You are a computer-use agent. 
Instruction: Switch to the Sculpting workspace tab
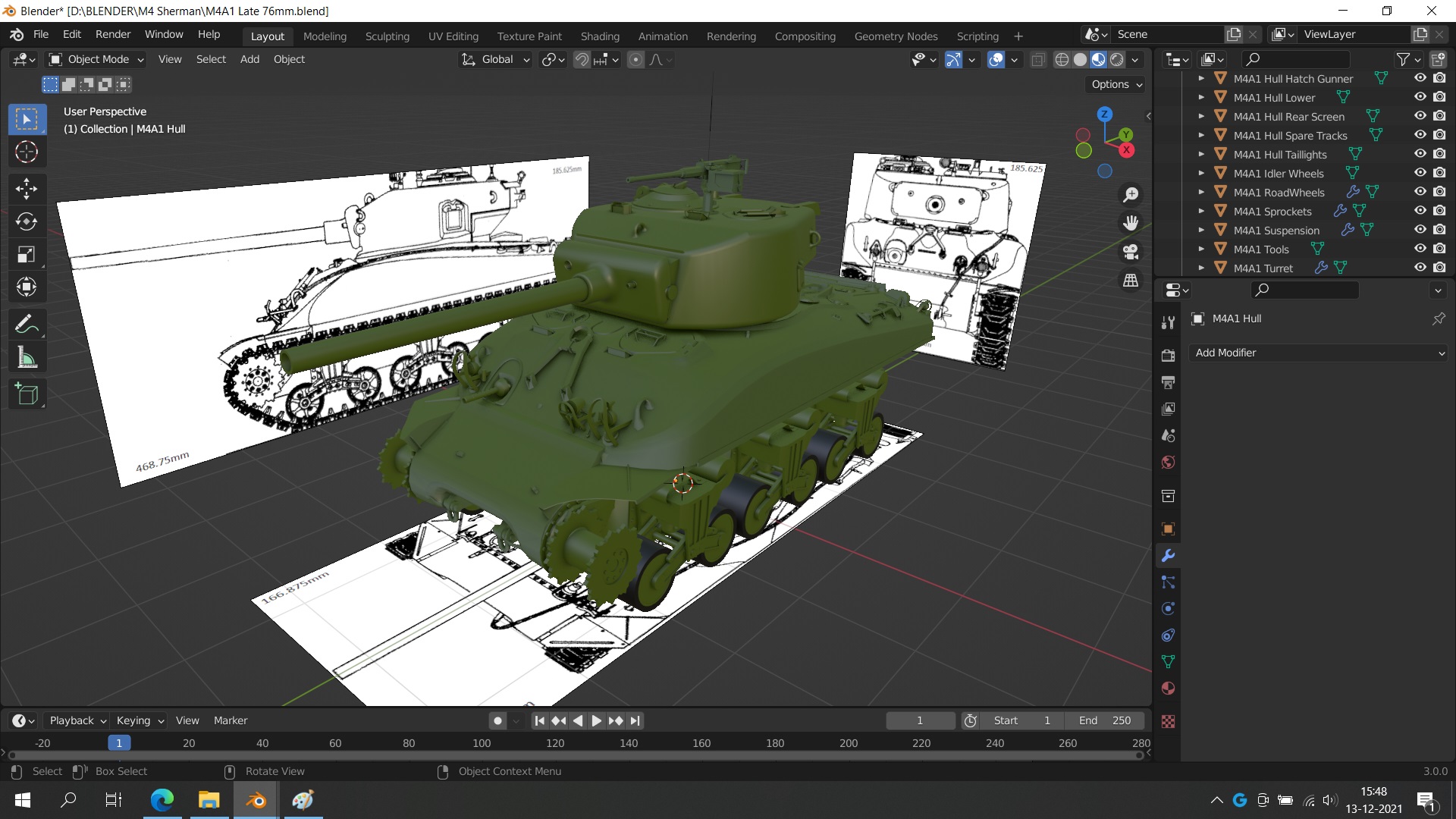[387, 36]
